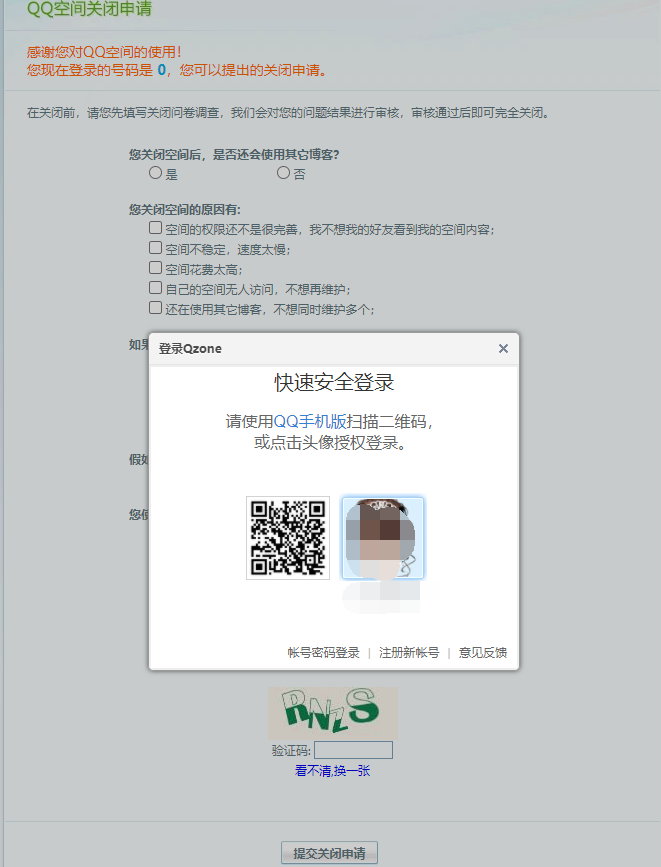Switch to 帐号密码登录
661x867 pixels.
point(323,653)
